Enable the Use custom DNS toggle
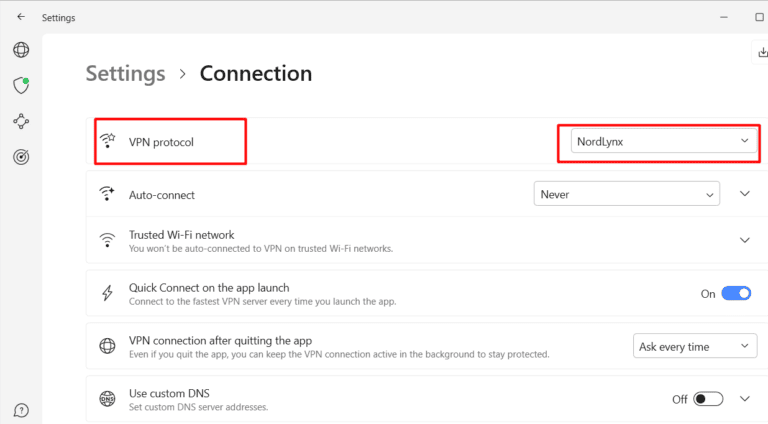This screenshot has width=768, height=424. (x=708, y=399)
